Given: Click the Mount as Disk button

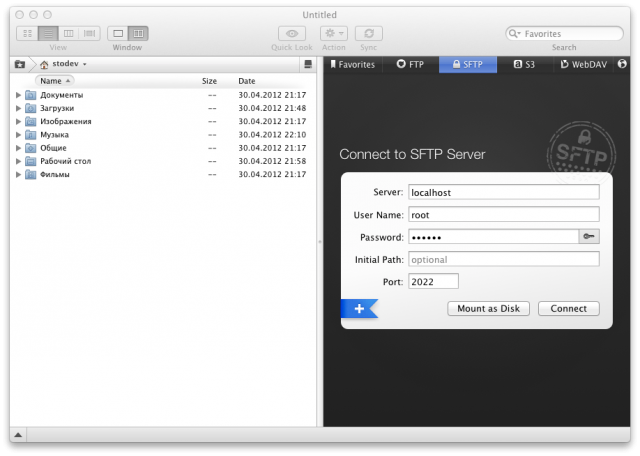Looking at the screenshot, I should click(488, 309).
